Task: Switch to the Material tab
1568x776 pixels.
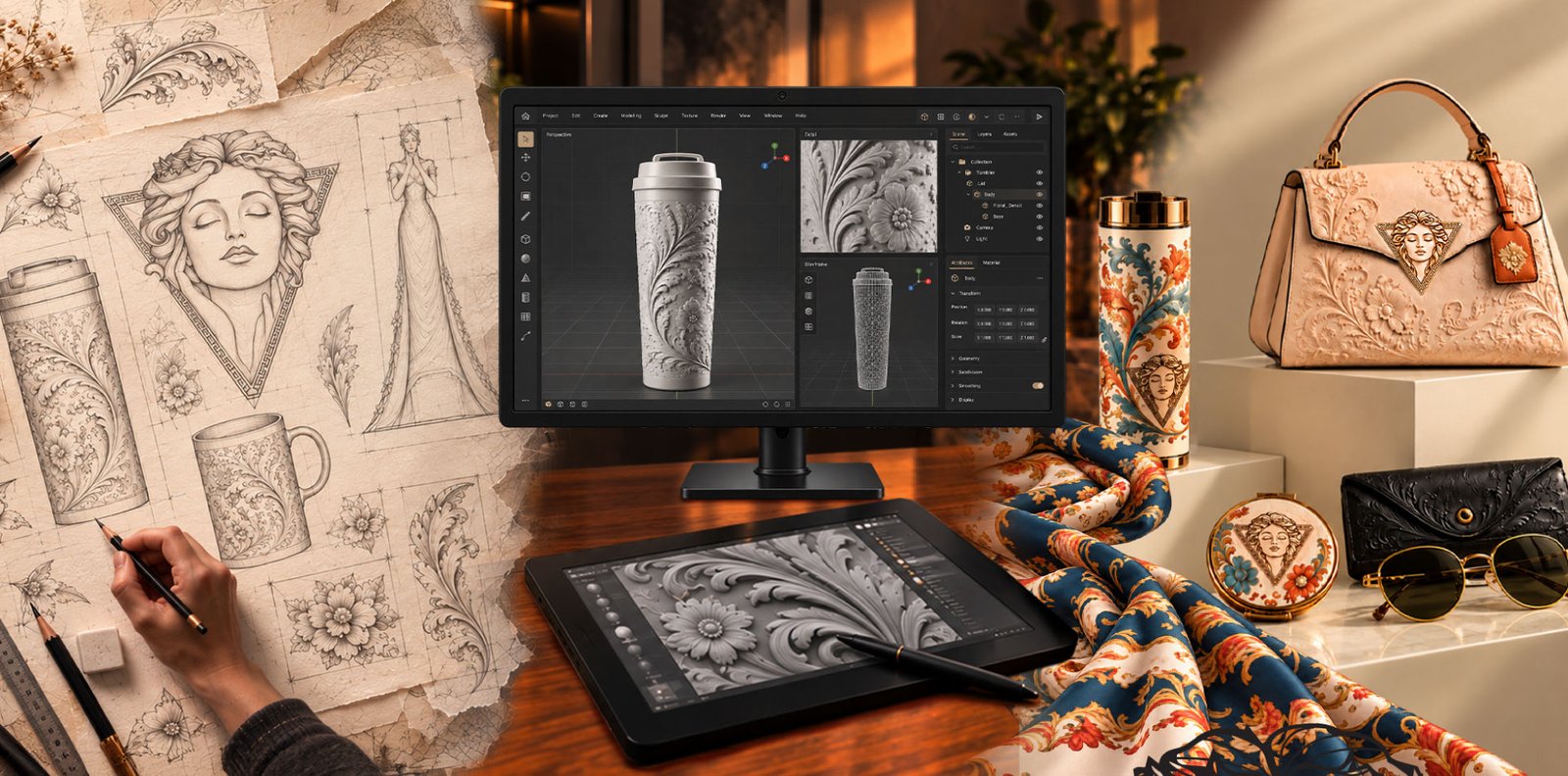Action: [992, 263]
